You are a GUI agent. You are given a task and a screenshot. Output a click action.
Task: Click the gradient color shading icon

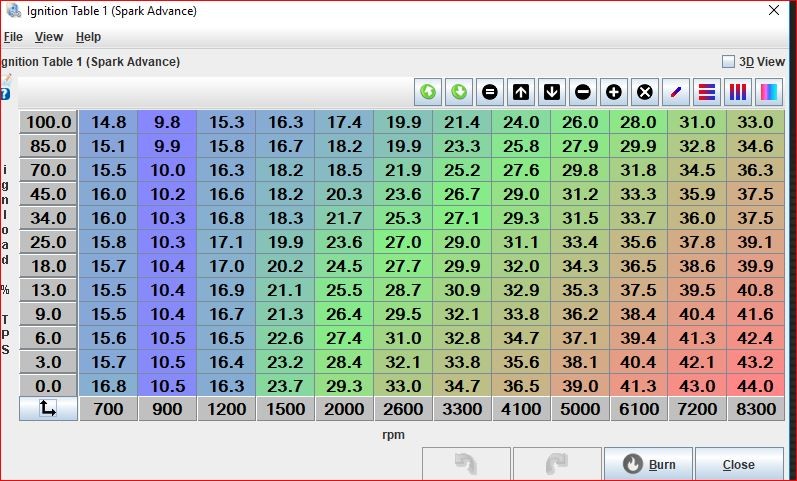769,92
